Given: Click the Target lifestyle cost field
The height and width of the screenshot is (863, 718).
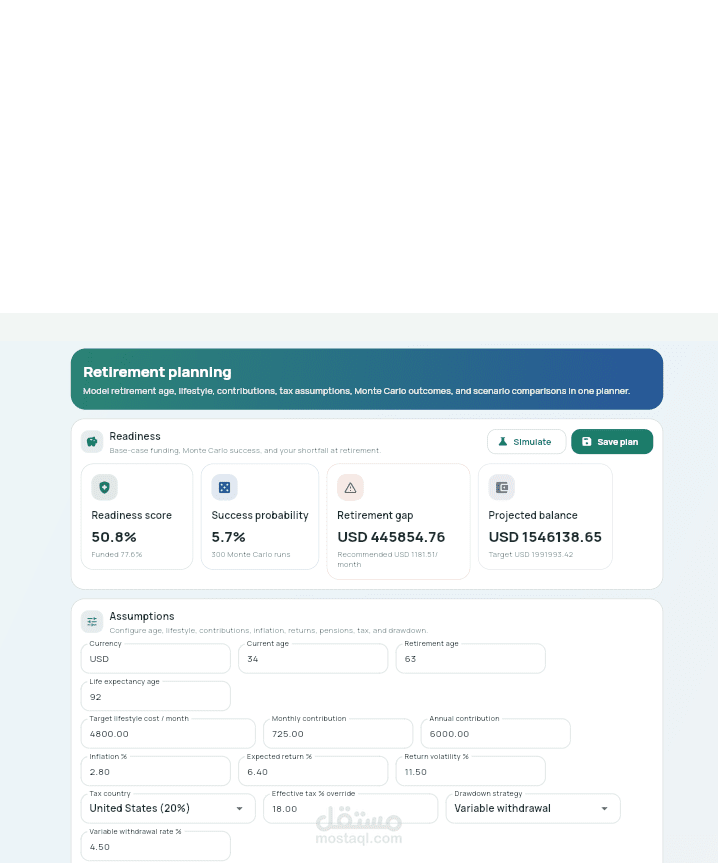Looking at the screenshot, I should tap(168, 734).
